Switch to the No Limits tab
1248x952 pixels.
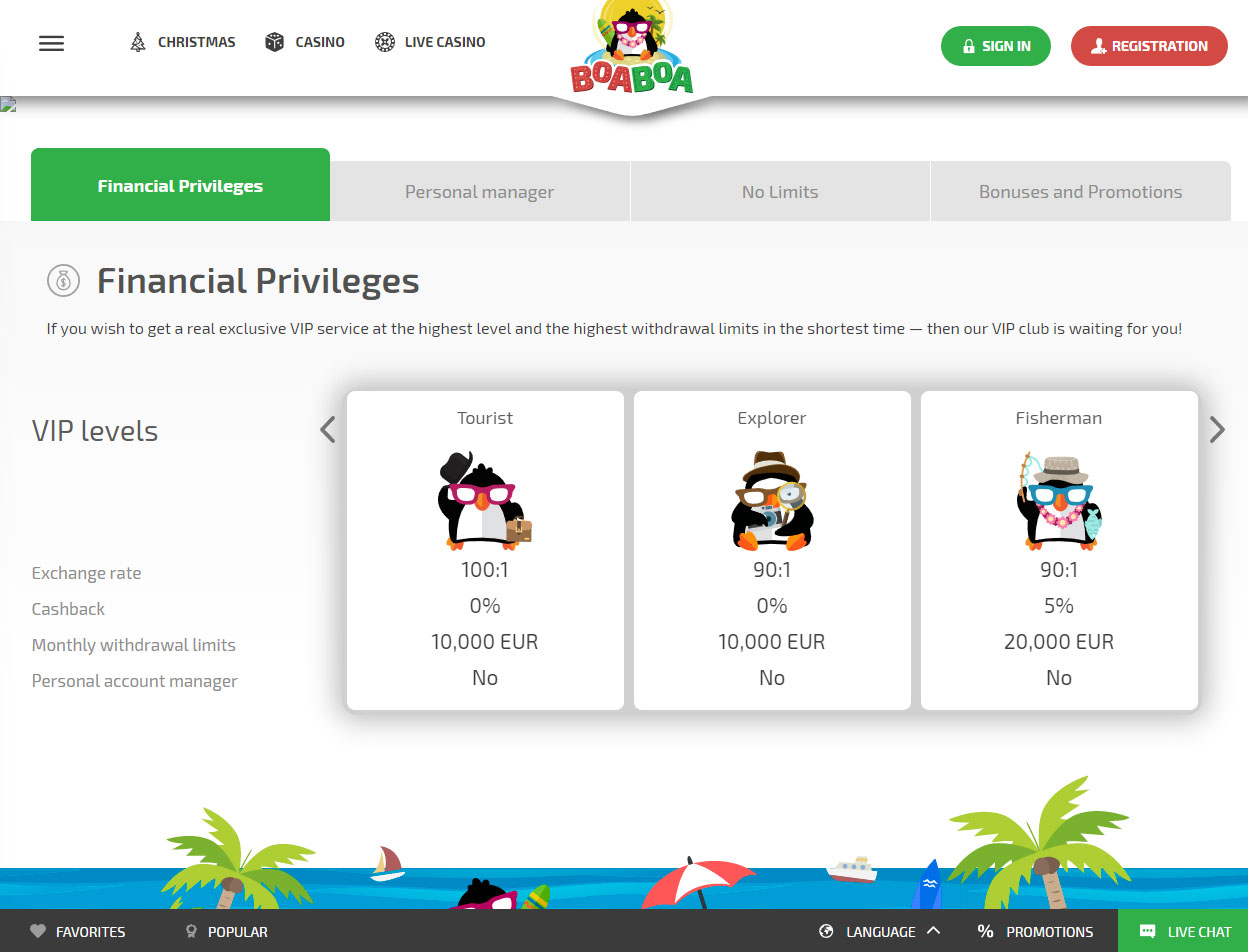point(780,191)
